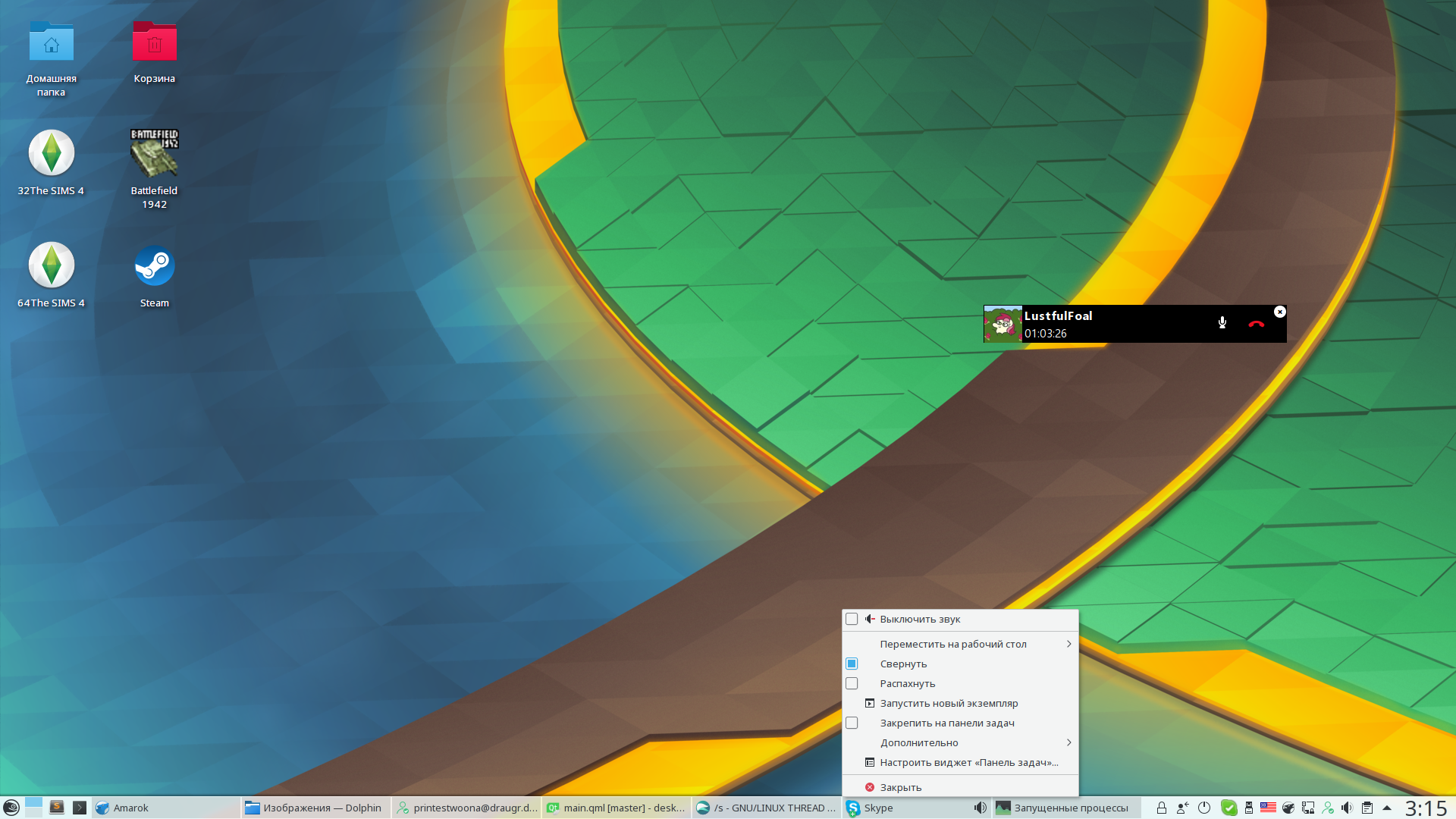Launch Sublime Text from panel
The width and height of the screenshot is (1456, 819).
(x=57, y=808)
